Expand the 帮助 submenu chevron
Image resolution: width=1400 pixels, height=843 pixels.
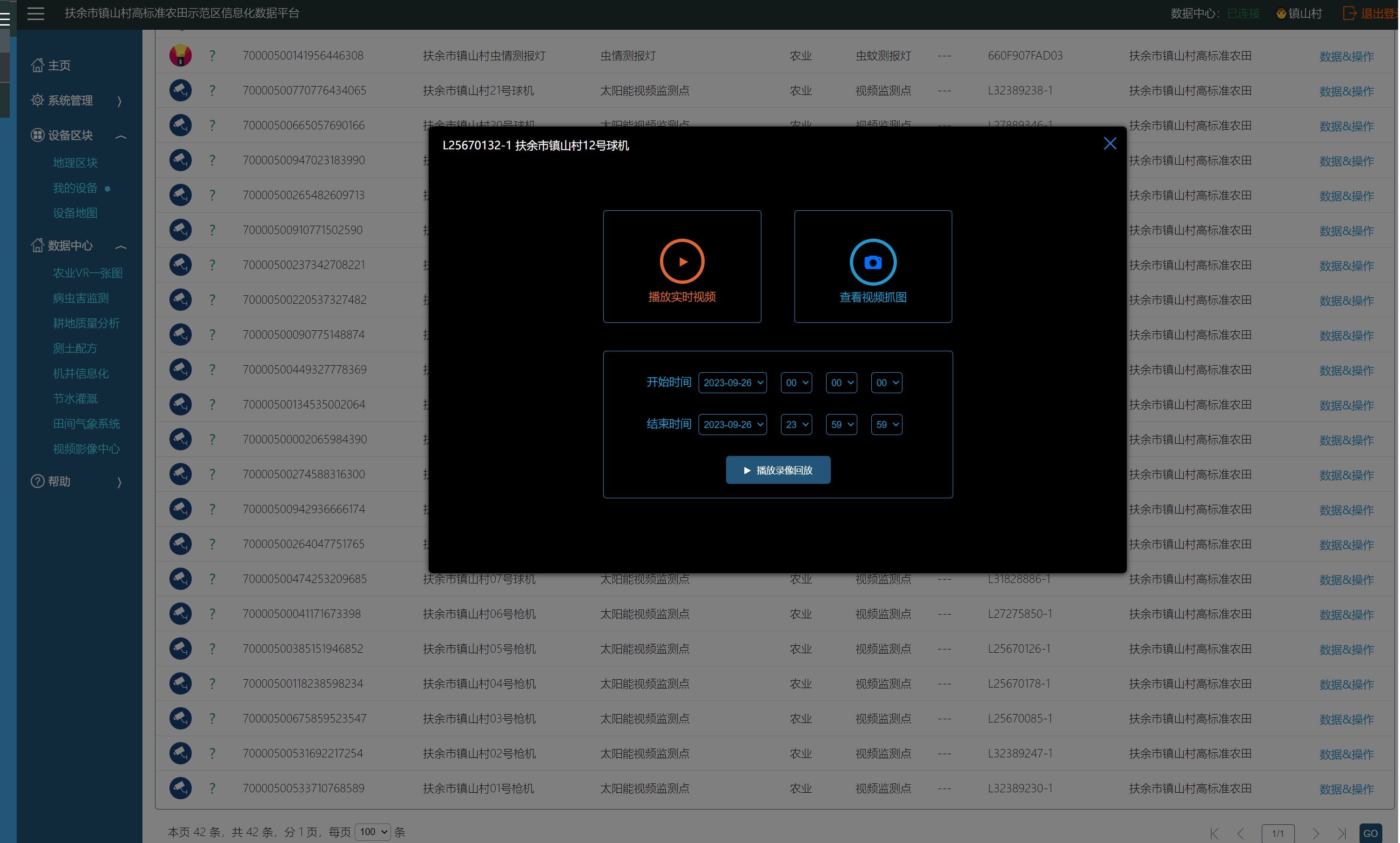(x=119, y=482)
